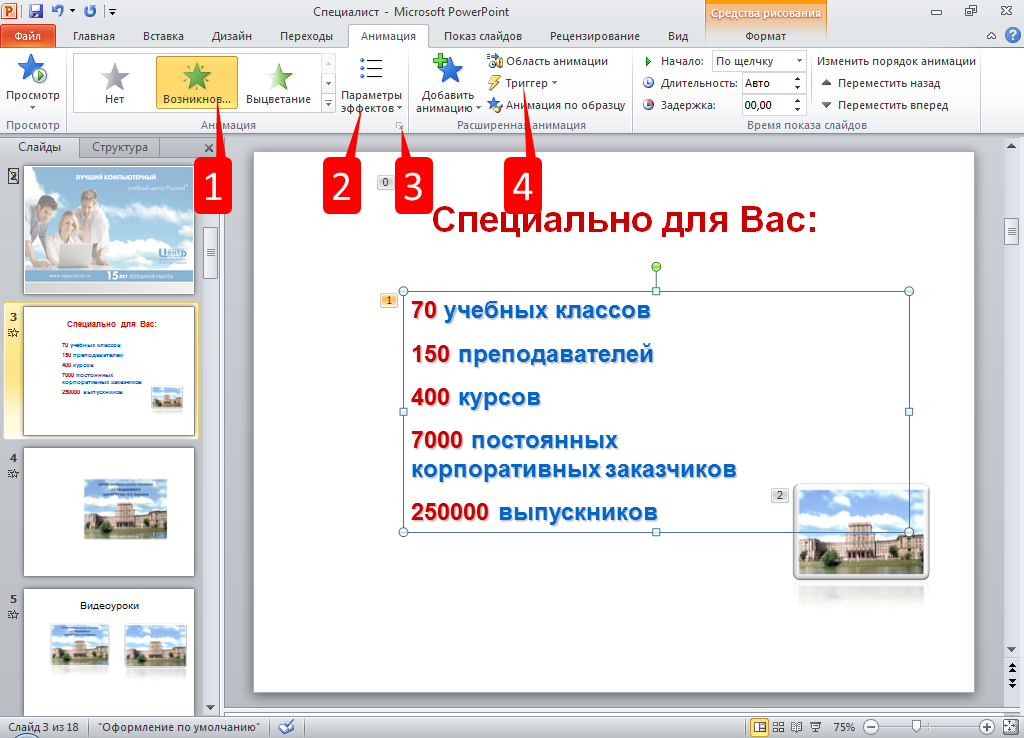Select the None (Нет) animation star
Image resolution: width=1024 pixels, height=738 pixels.
(114, 82)
